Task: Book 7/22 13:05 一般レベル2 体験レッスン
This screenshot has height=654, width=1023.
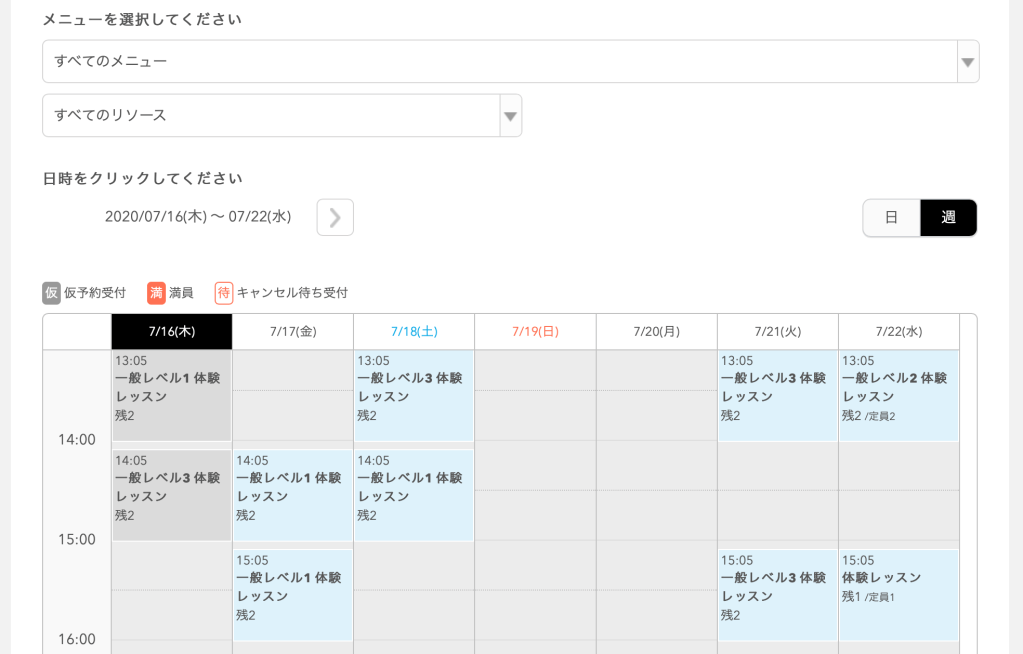Action: point(898,395)
